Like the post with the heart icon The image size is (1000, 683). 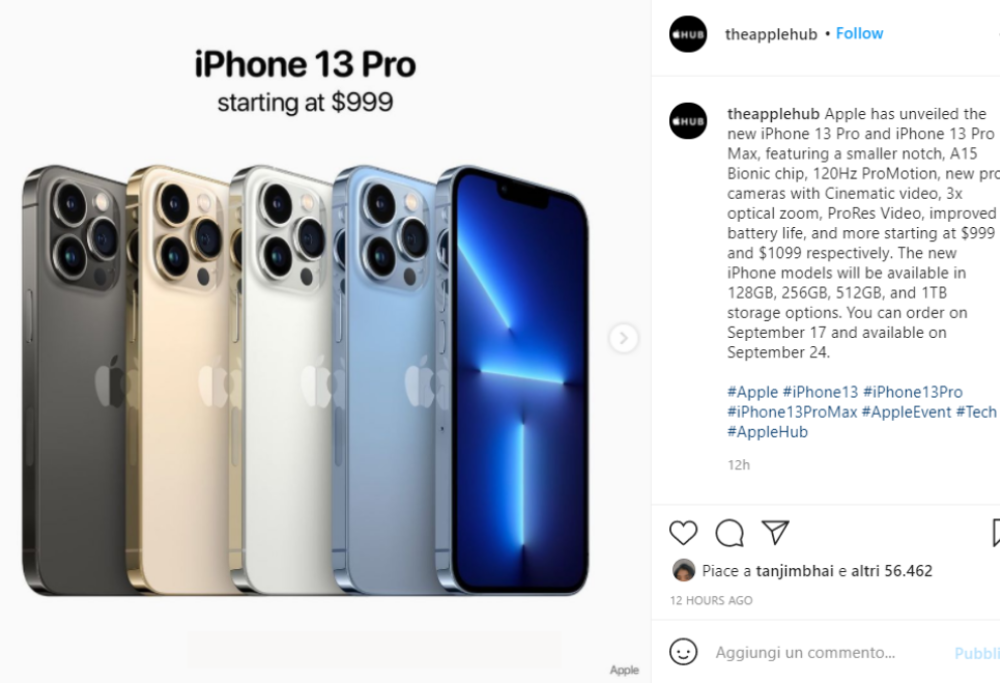(x=683, y=532)
